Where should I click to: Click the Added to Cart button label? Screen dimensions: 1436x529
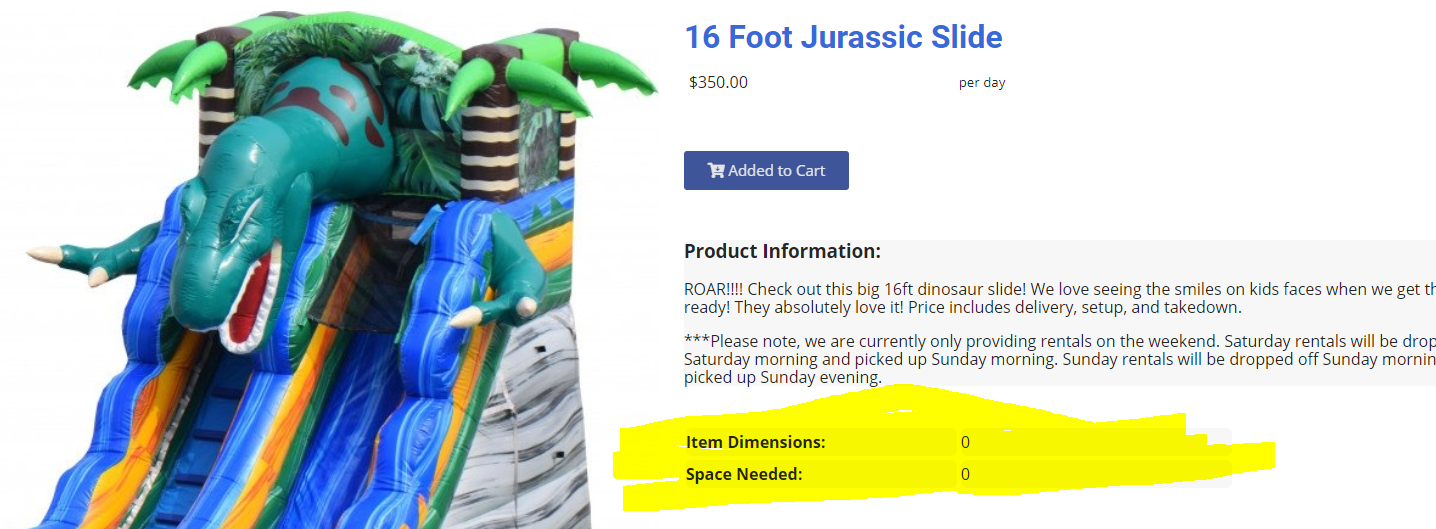click(x=777, y=171)
